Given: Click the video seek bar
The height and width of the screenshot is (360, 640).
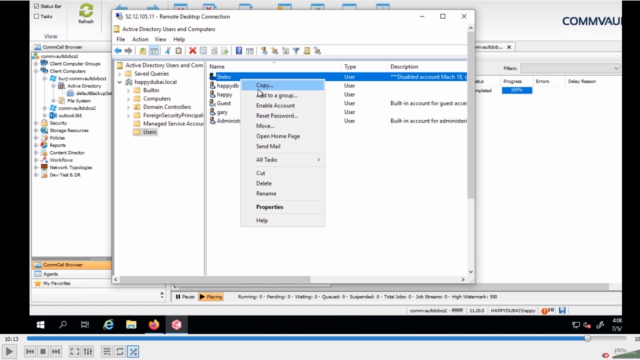Looking at the screenshot, I should coord(326,338).
